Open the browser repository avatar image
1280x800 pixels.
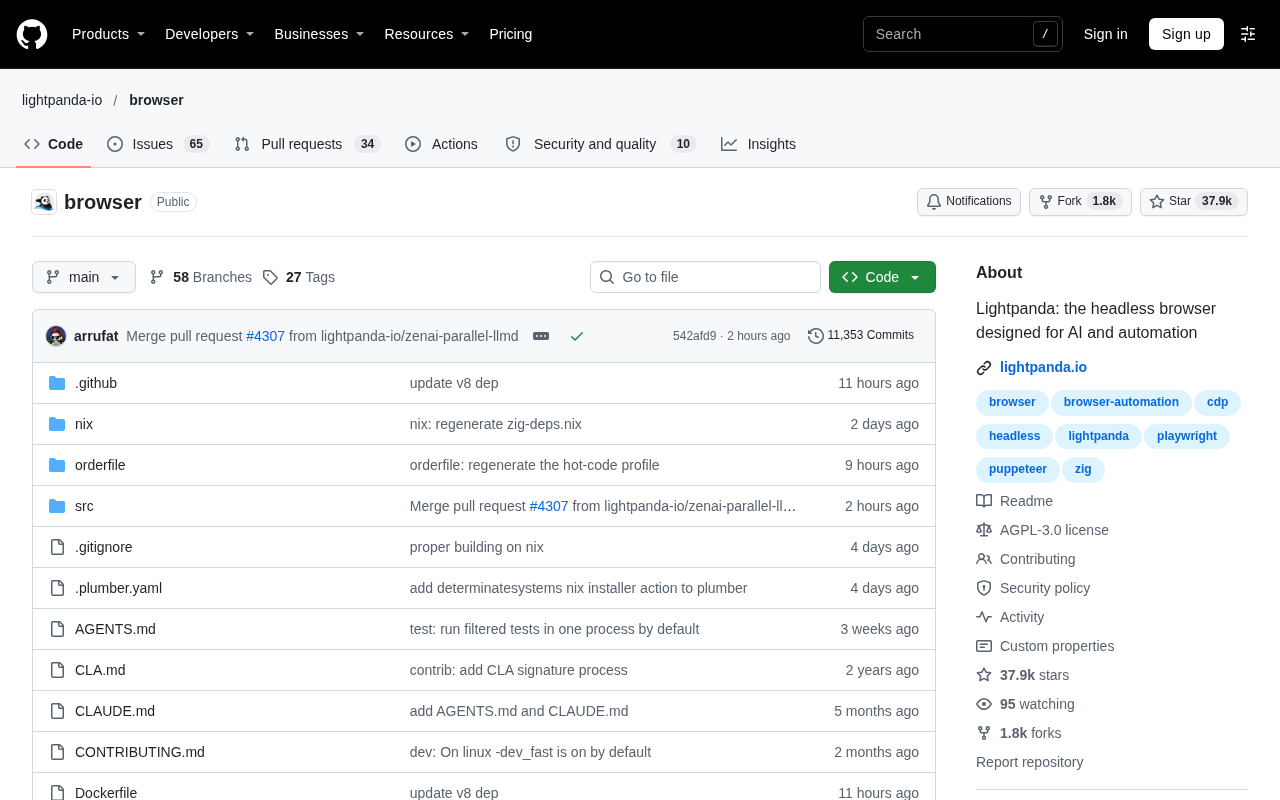coord(44,202)
